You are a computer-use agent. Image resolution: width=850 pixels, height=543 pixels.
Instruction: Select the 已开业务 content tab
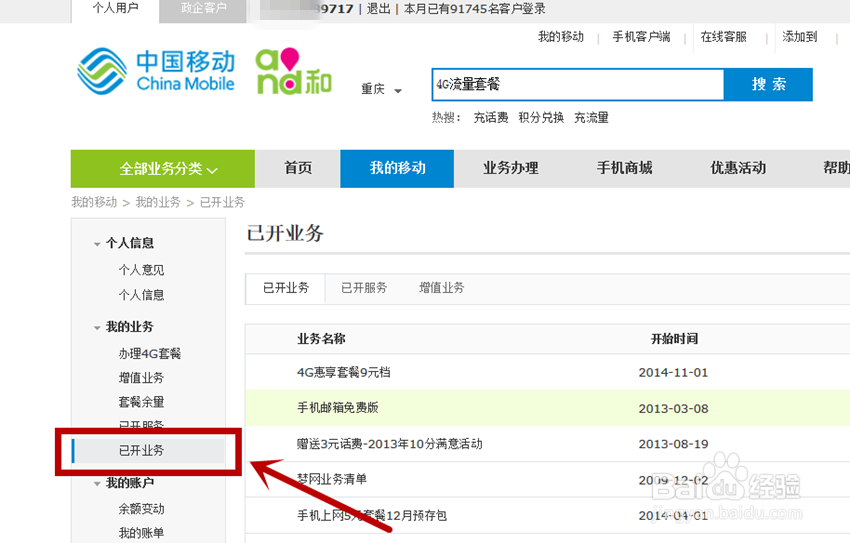click(x=286, y=288)
